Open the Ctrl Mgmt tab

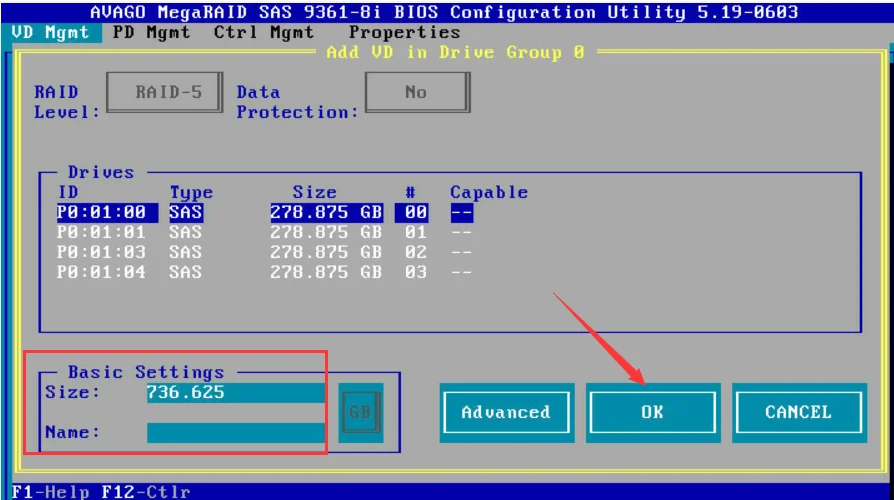click(264, 32)
